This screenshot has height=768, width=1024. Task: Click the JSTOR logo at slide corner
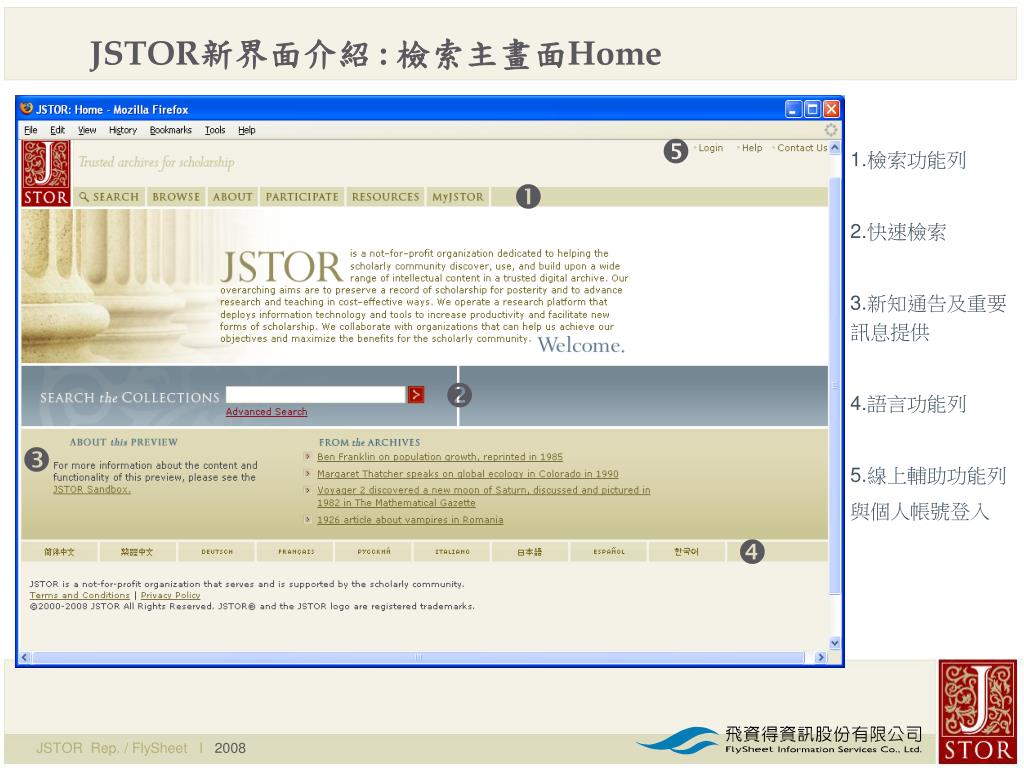click(978, 712)
